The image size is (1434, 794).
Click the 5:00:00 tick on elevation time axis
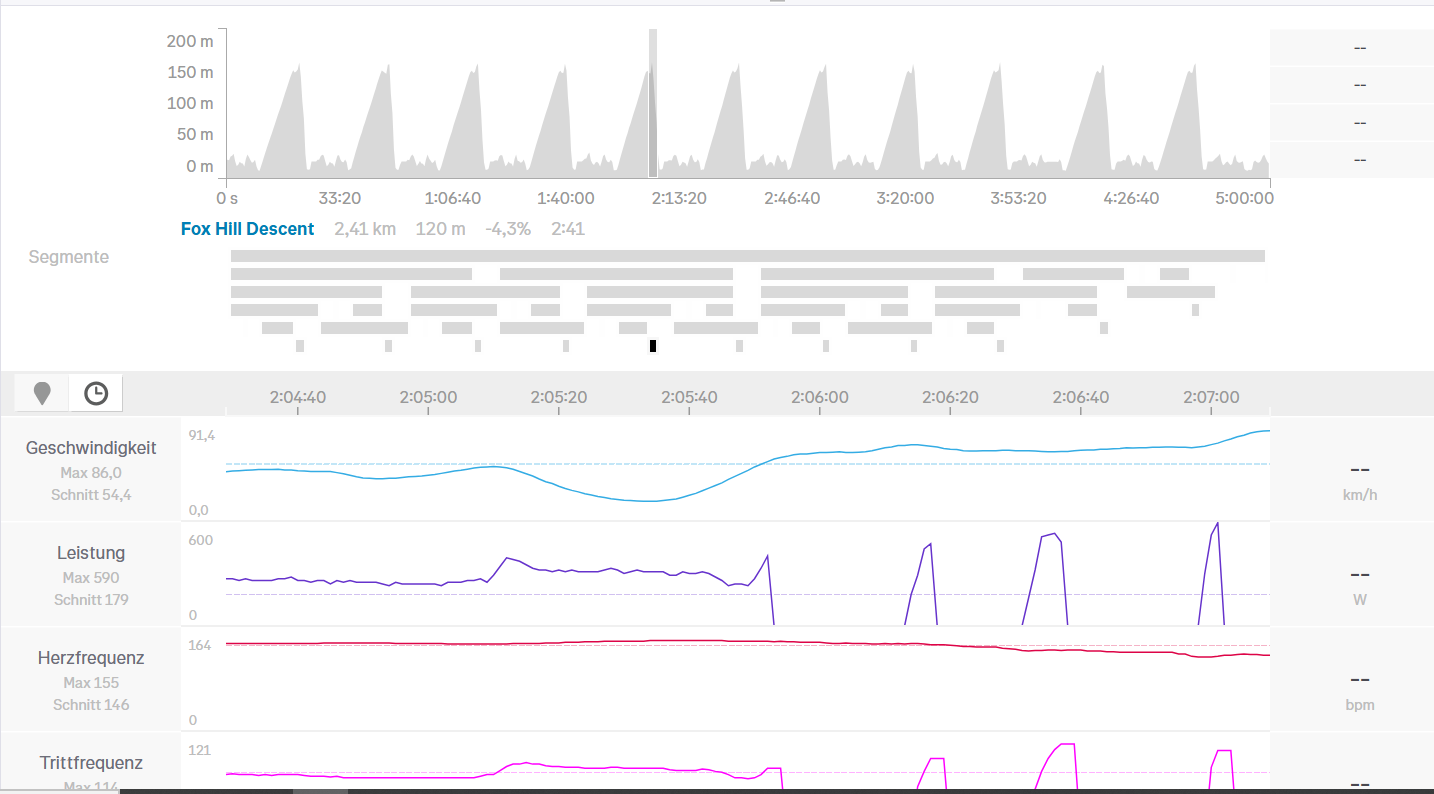pos(1243,198)
